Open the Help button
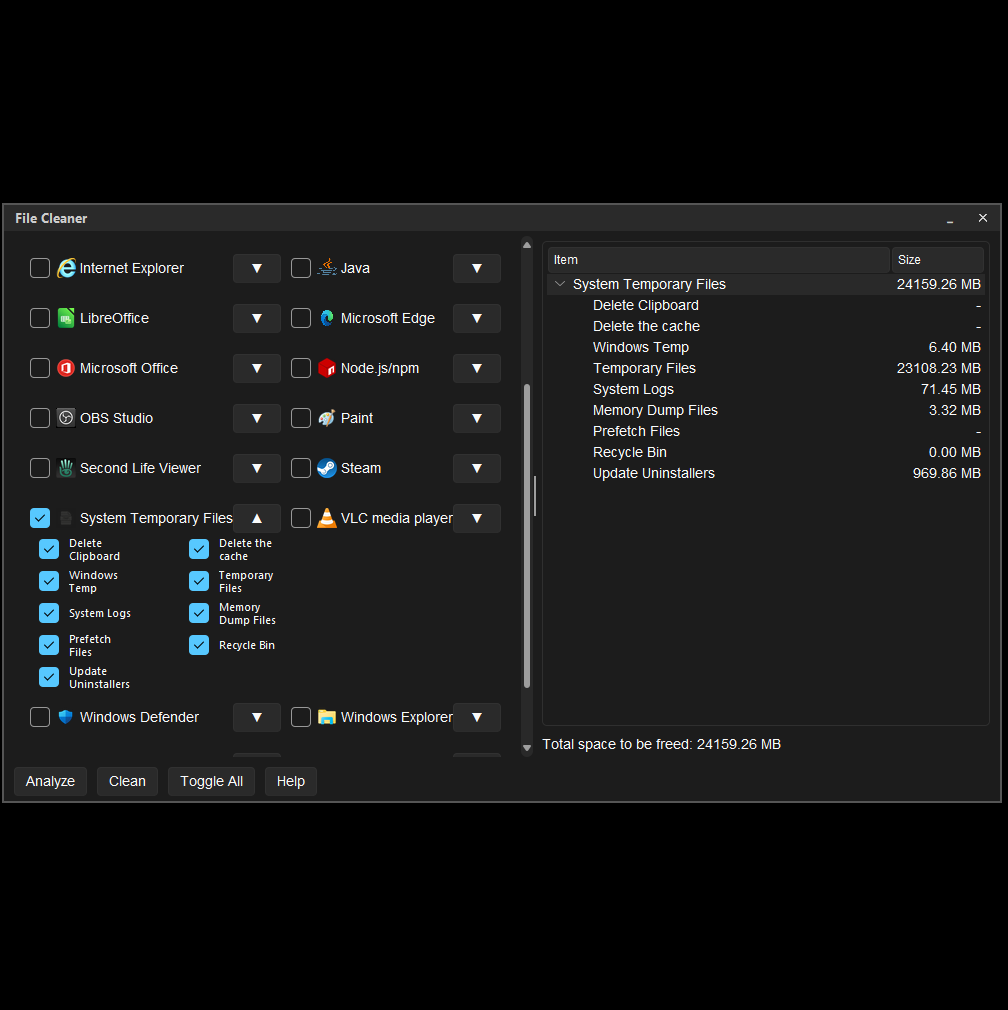1008x1010 pixels. [290, 781]
